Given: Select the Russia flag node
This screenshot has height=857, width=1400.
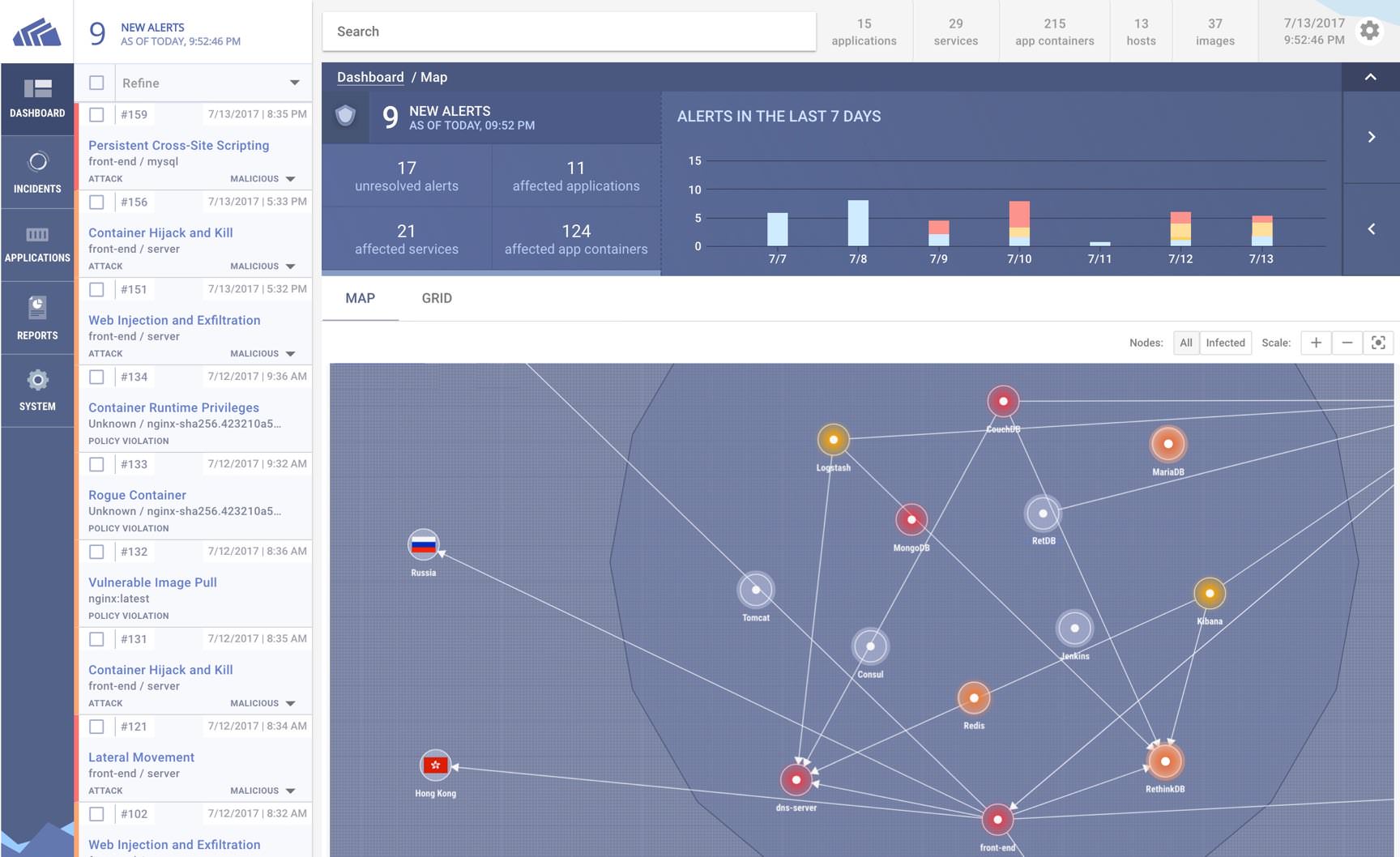Looking at the screenshot, I should [x=424, y=545].
